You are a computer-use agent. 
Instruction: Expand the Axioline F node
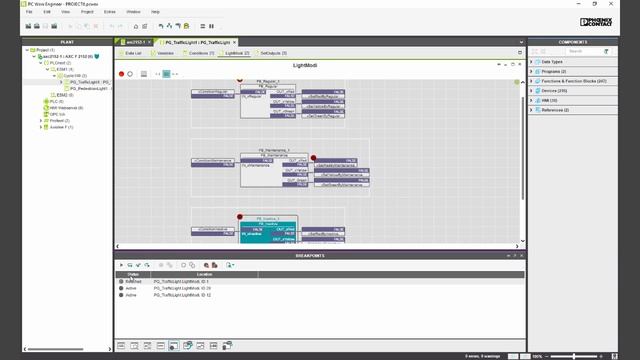pos(41,127)
